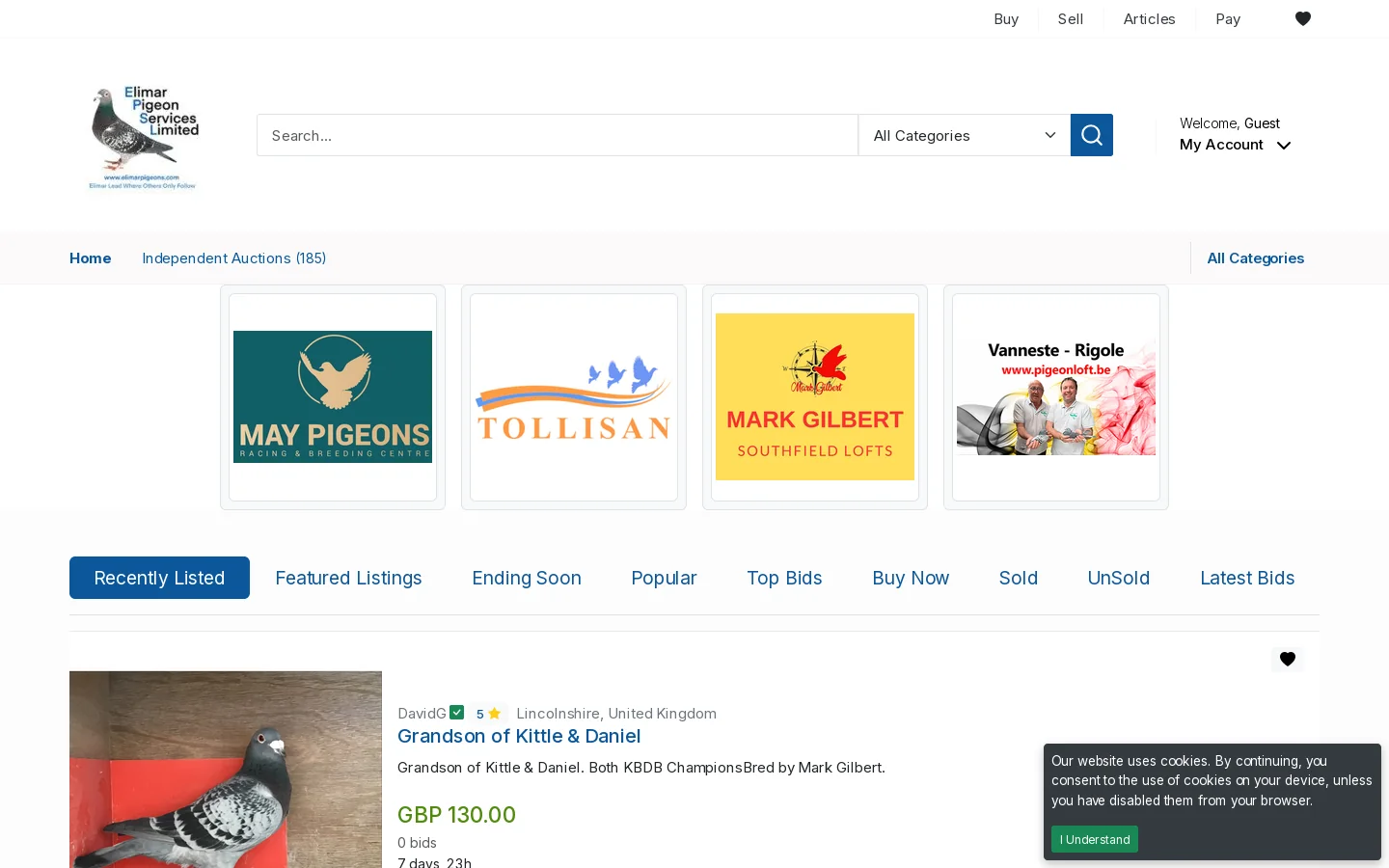Screen dimensions: 1389x868
Task: Open the watchlist heart in top bar
Action: [x=1302, y=18]
